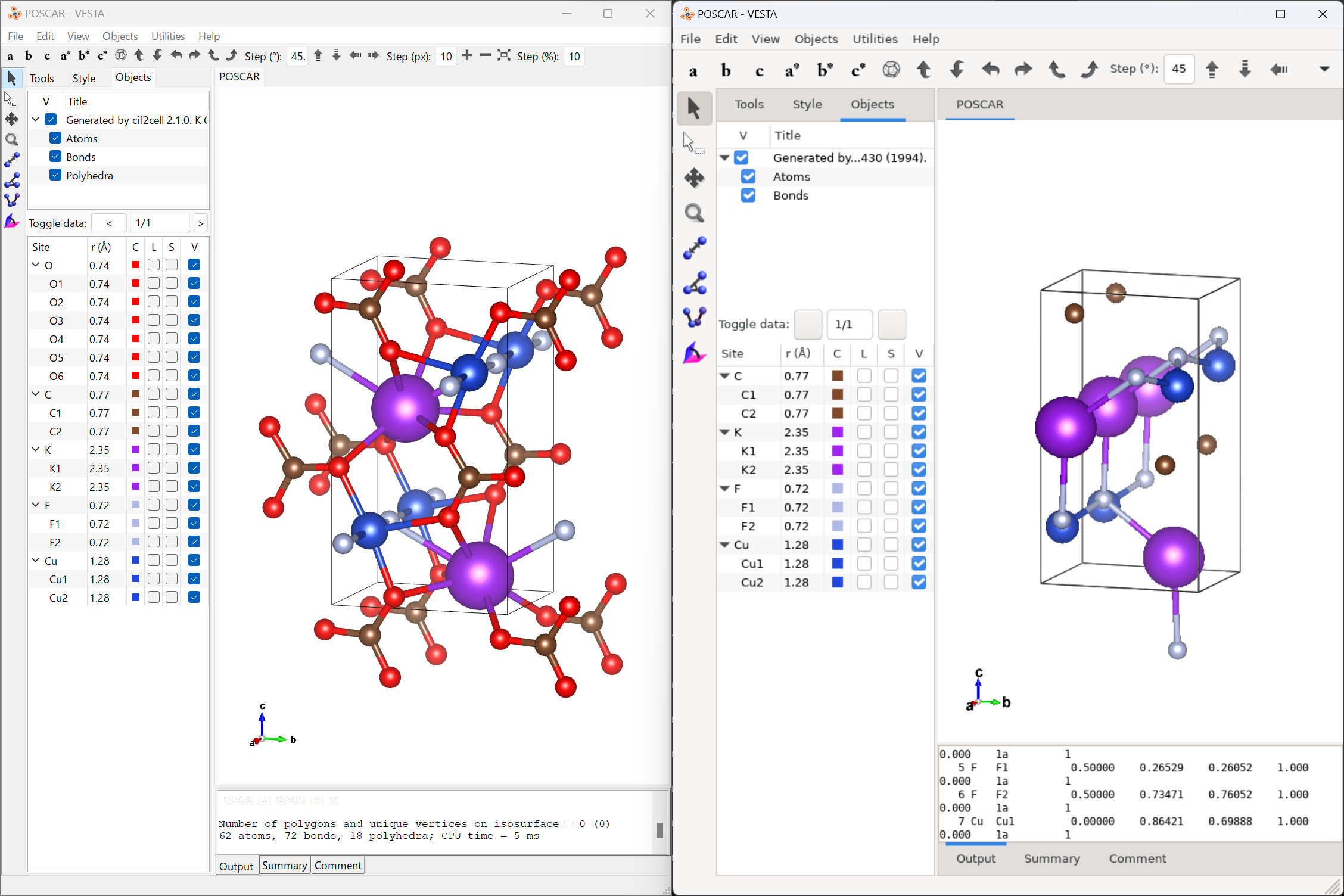The width and height of the screenshot is (1344, 896).
Task: Collapse the O site group in left table
Action: coord(36,265)
